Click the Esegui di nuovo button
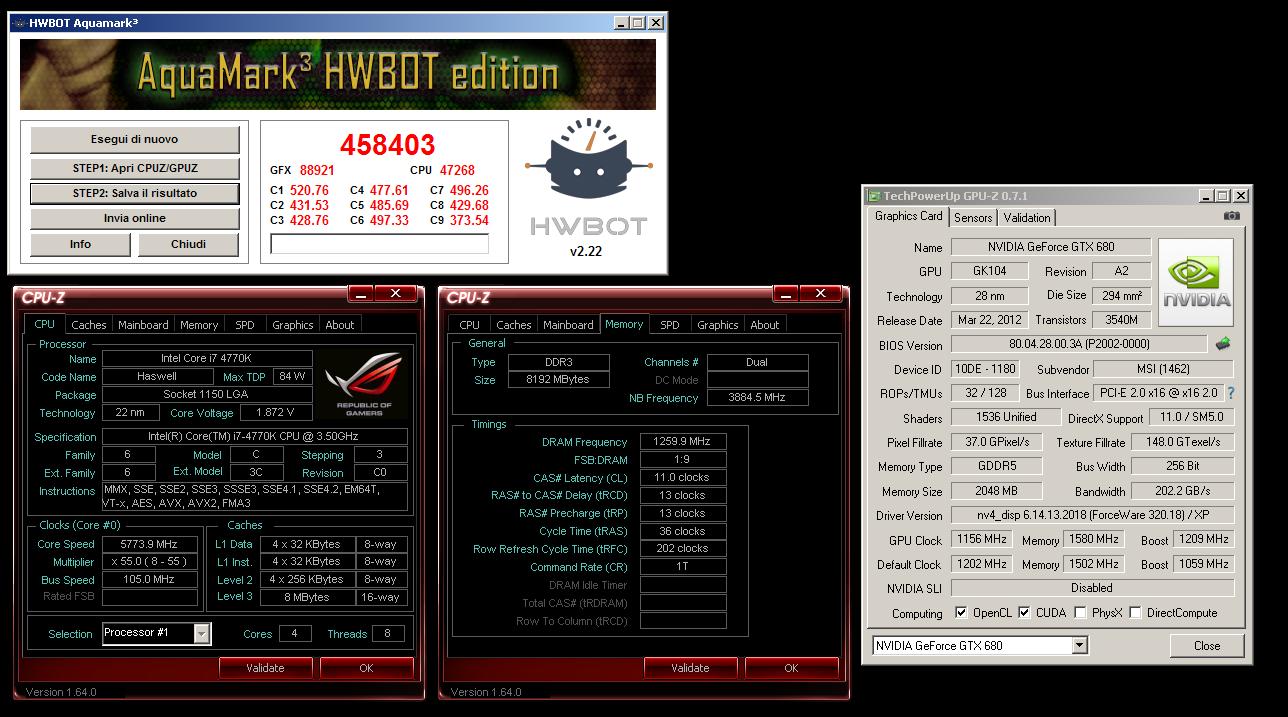Image resolution: width=1288 pixels, height=717 pixels. click(135, 140)
